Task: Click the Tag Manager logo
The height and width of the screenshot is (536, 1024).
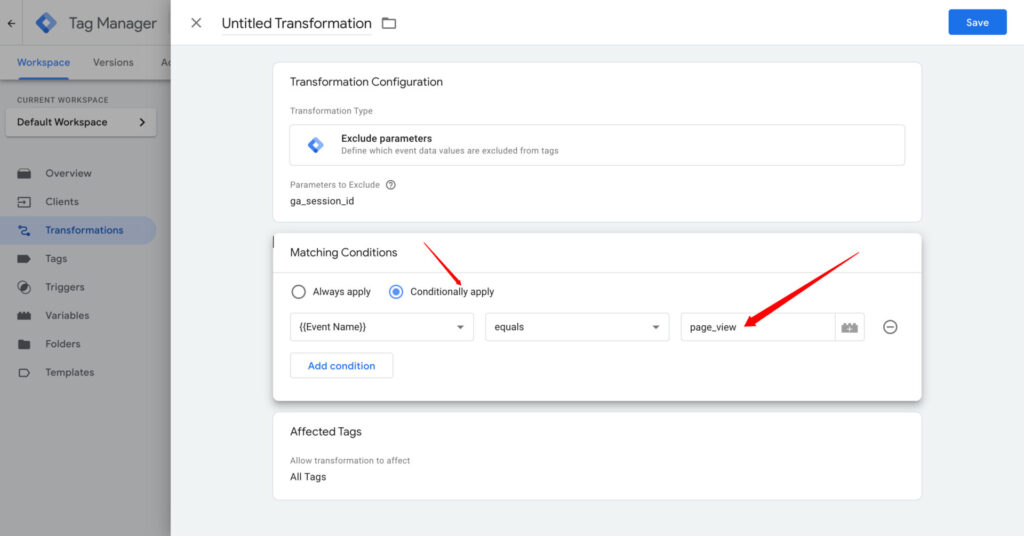Action: [x=46, y=23]
